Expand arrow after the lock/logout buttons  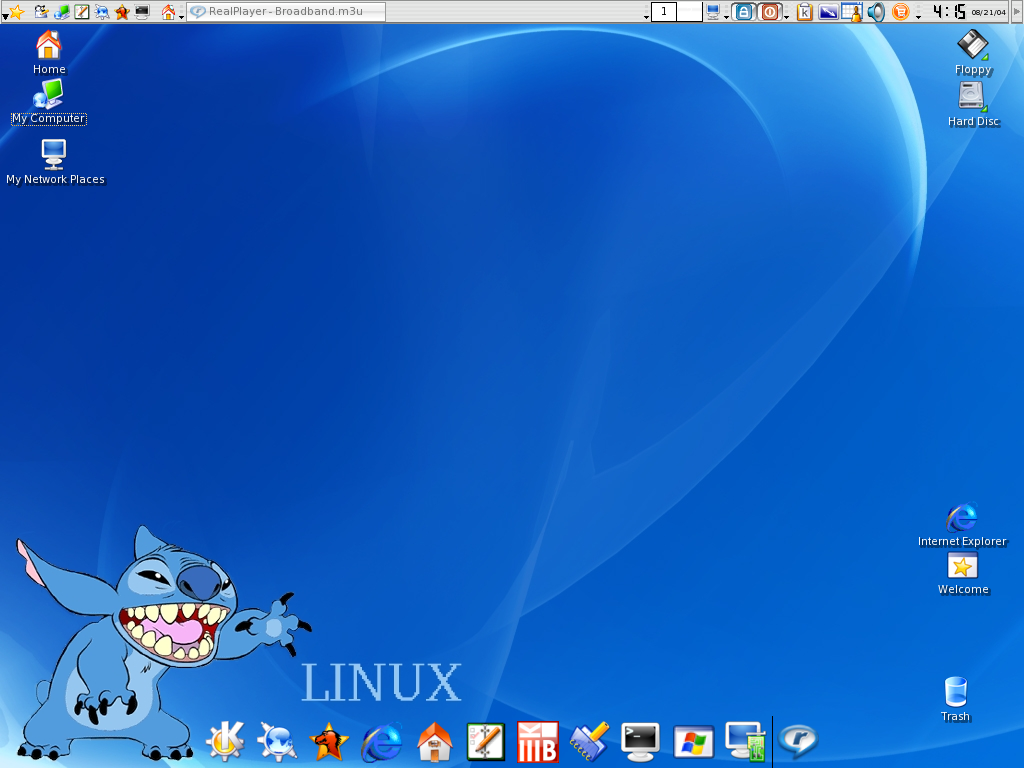(x=786, y=16)
